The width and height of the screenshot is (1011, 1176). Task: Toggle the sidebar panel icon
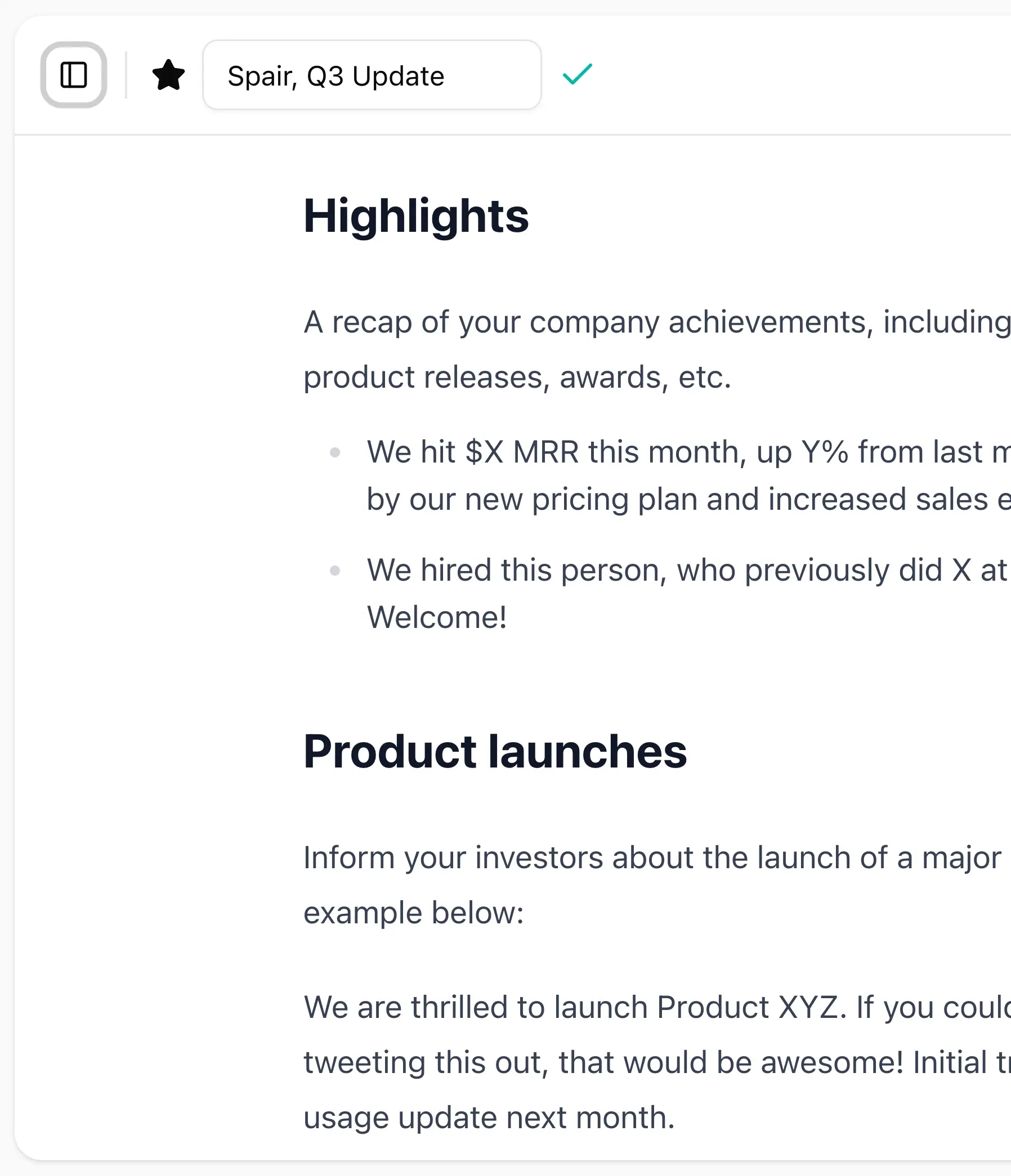click(74, 75)
